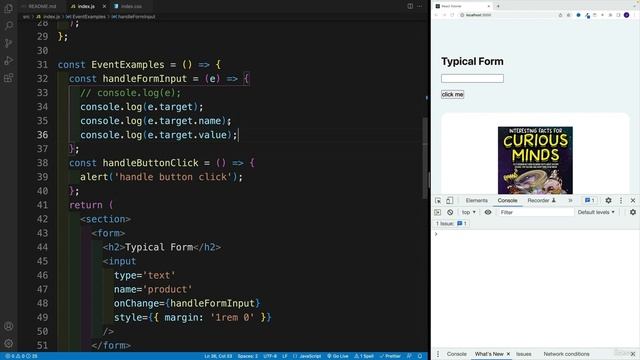Focus the console Filter input
The height and width of the screenshot is (360, 640).
536,212
